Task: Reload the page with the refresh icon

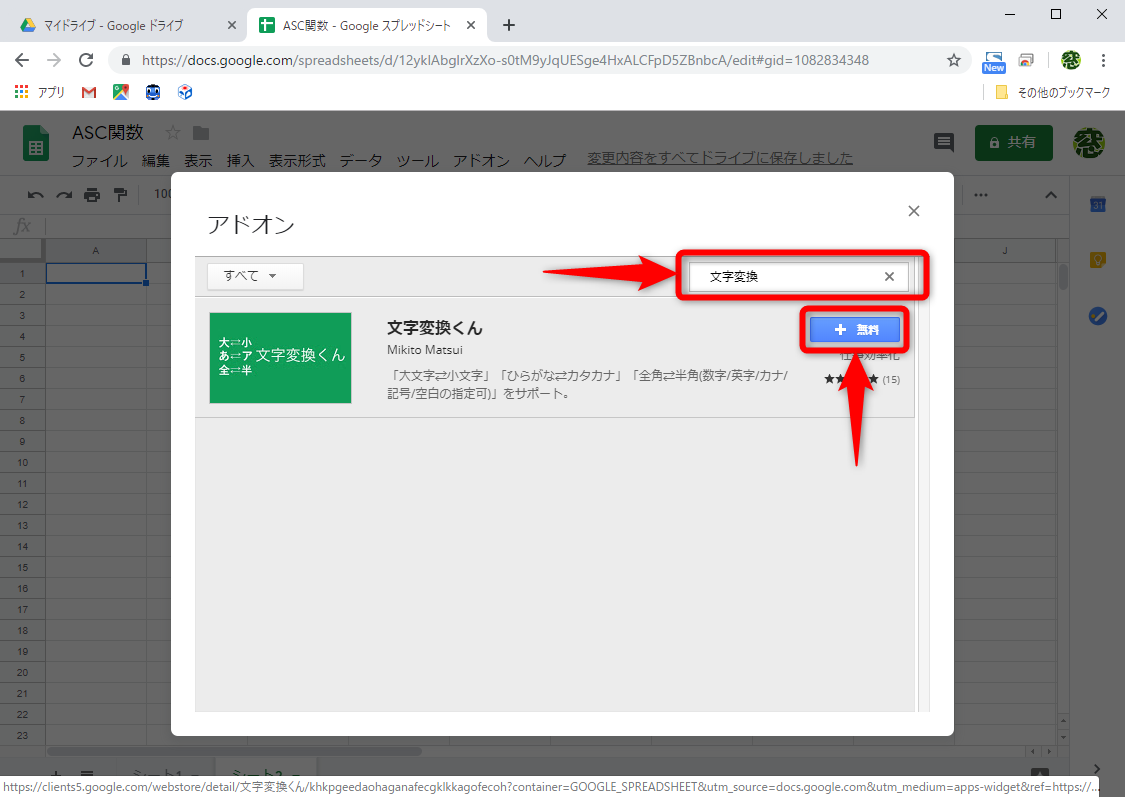Action: point(86,60)
